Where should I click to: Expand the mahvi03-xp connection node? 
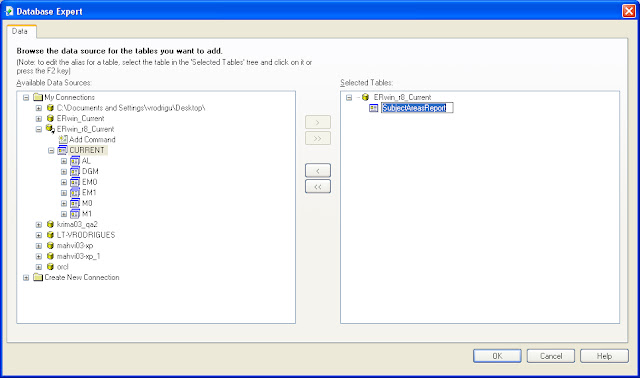[38, 246]
